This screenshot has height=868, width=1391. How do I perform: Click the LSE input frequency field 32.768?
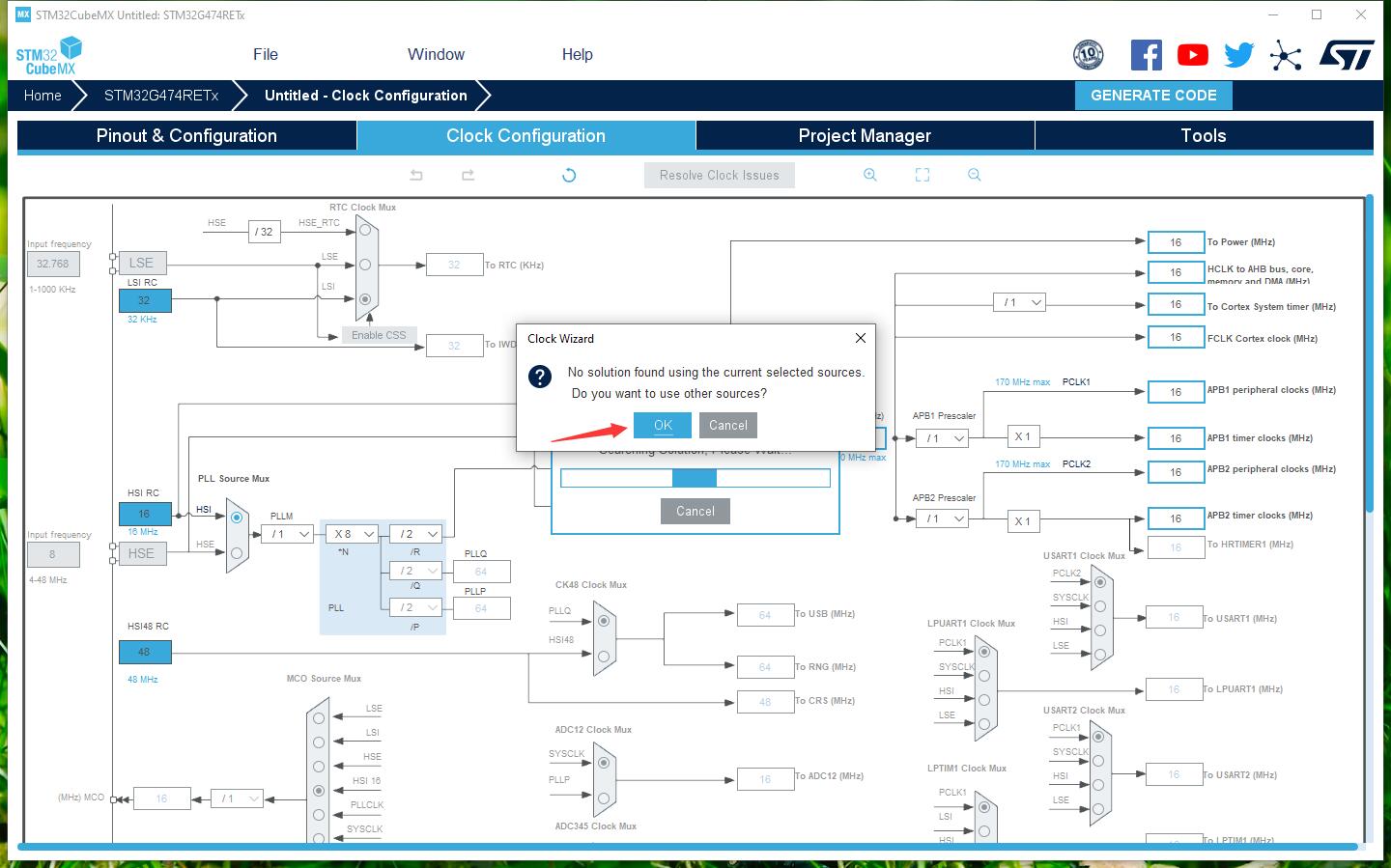[x=53, y=264]
